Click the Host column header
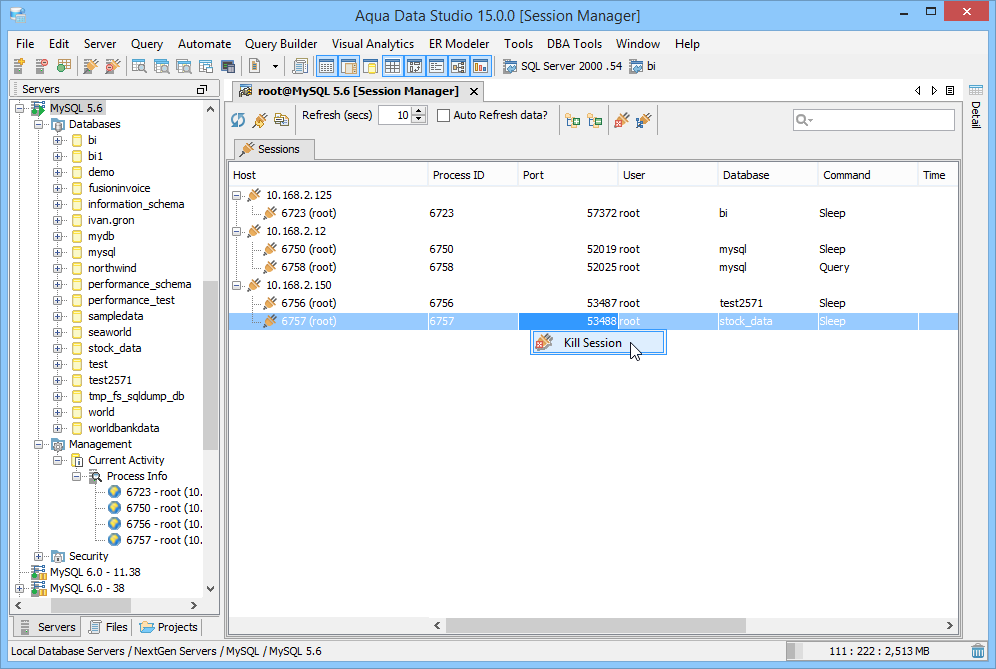This screenshot has width=996, height=669. click(x=328, y=175)
